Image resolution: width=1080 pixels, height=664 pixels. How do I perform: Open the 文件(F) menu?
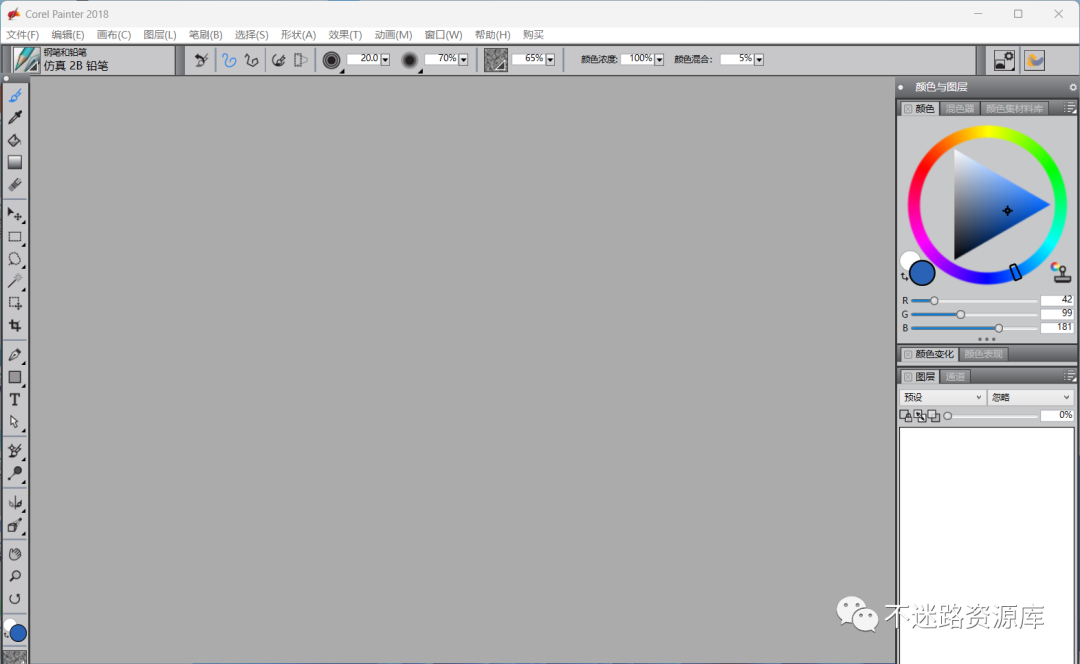[23, 34]
